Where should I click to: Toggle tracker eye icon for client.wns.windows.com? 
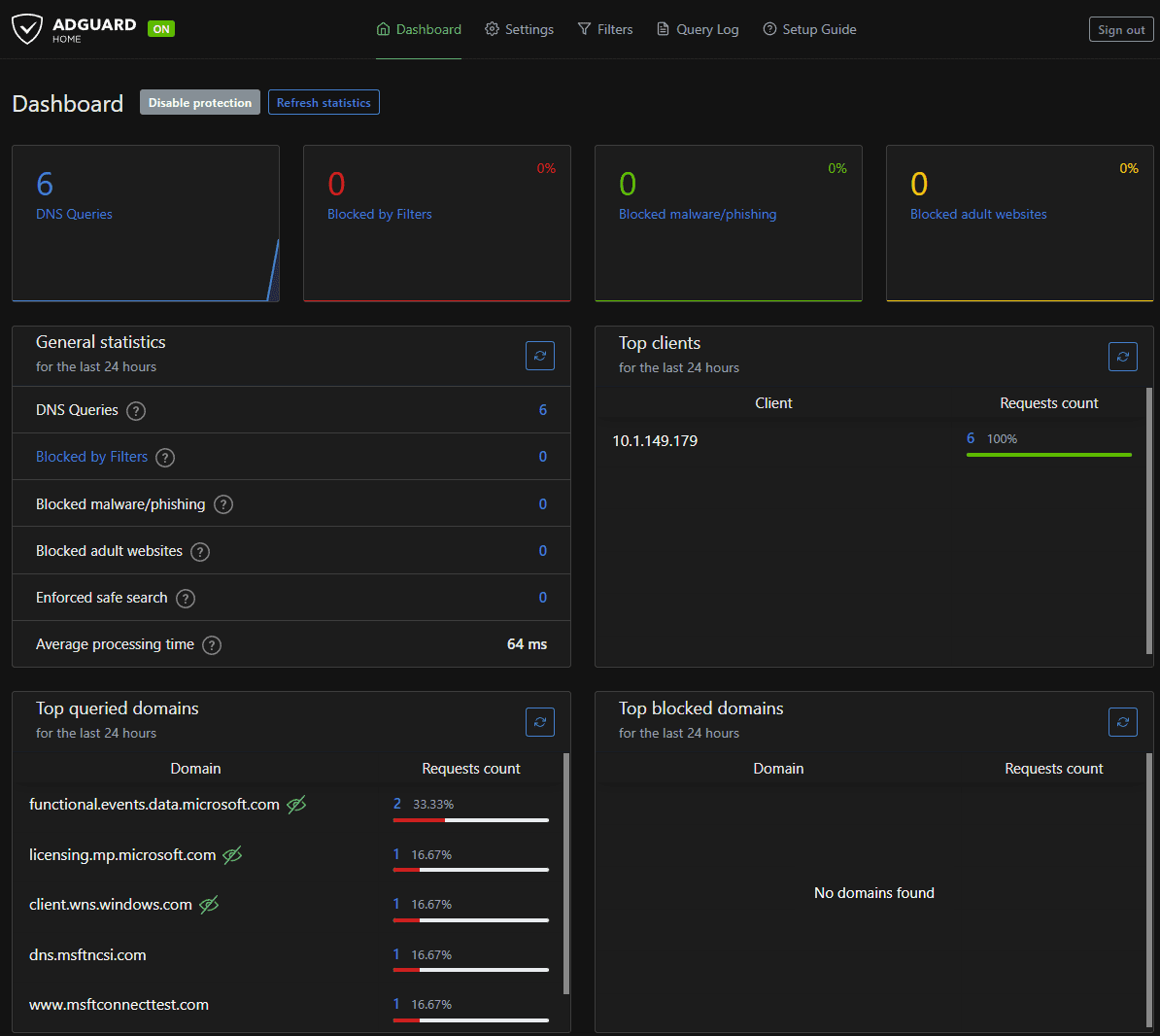click(x=209, y=905)
